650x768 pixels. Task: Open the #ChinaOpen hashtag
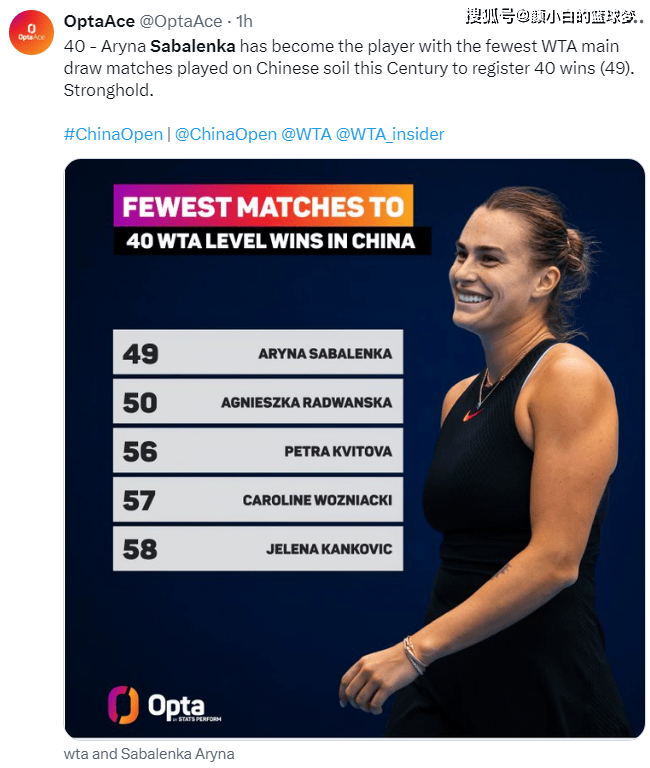point(113,134)
